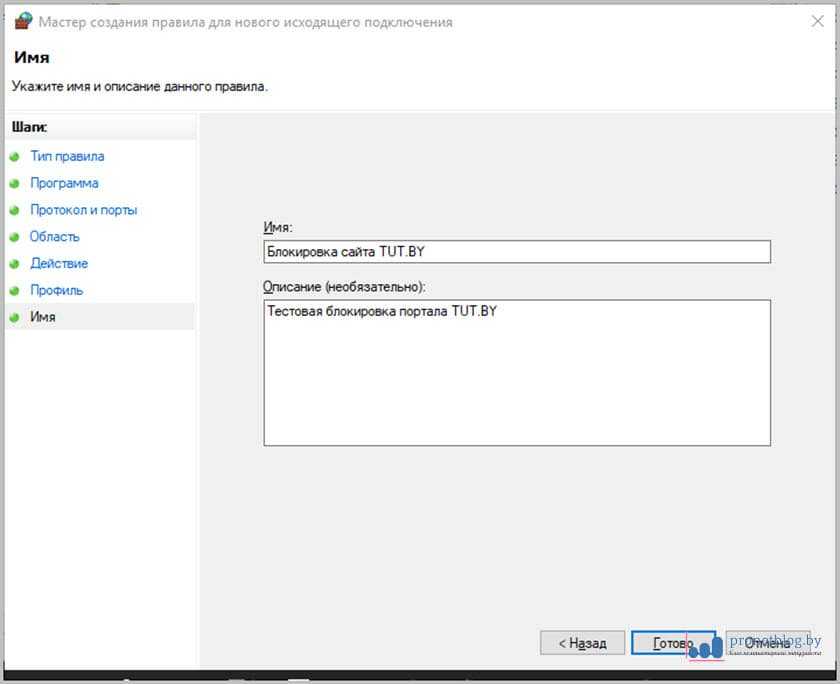
Task: Click the green bullet beside Профиль
Action: pos(14,291)
